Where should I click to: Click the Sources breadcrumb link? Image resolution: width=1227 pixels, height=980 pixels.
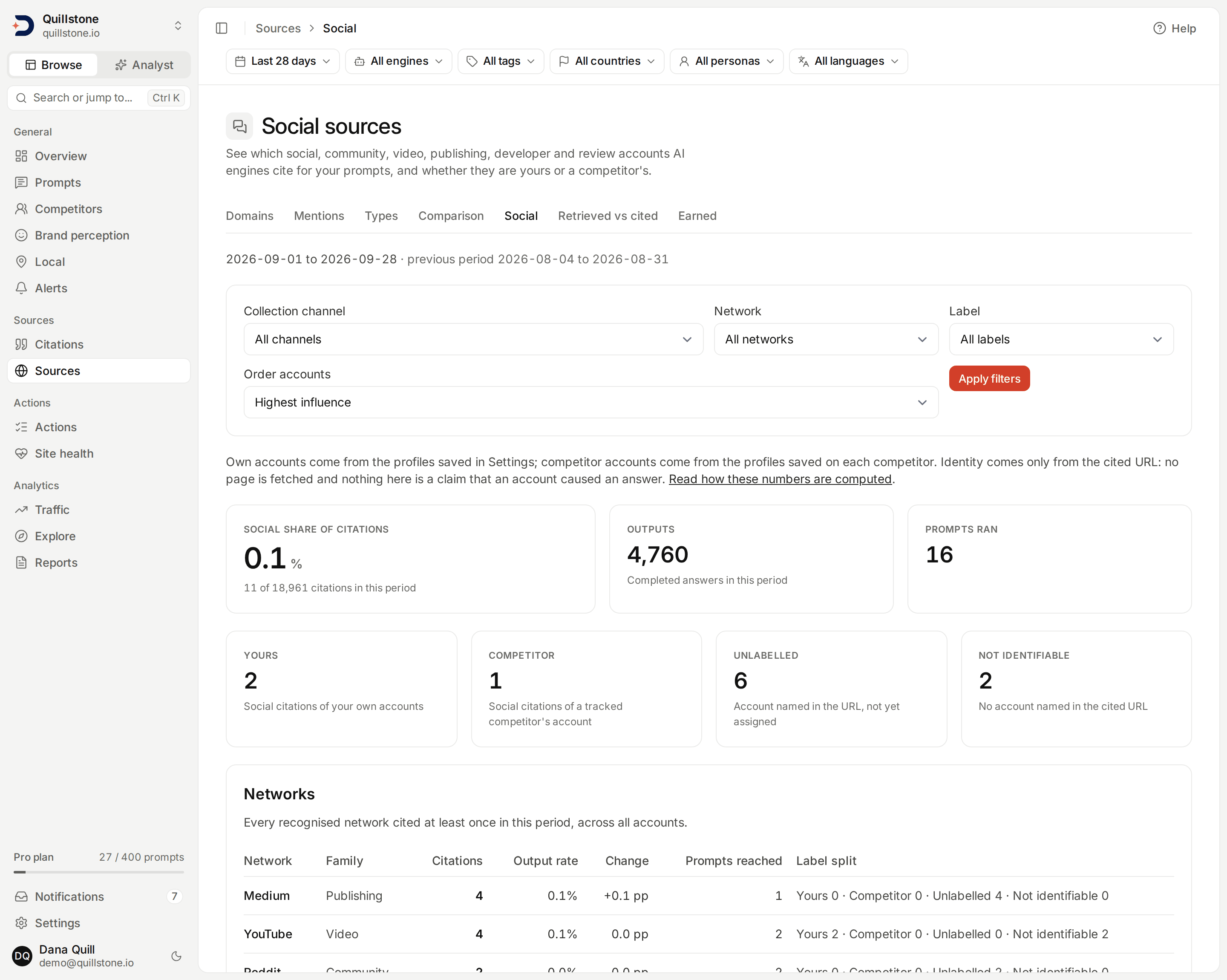[278, 29]
